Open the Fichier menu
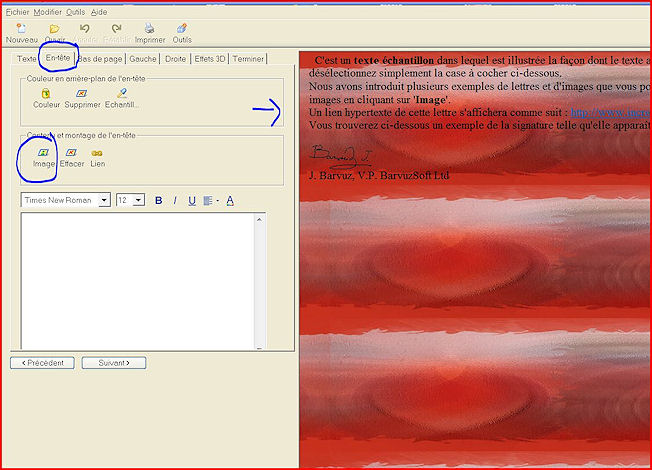This screenshot has height=470, width=652. (17, 12)
